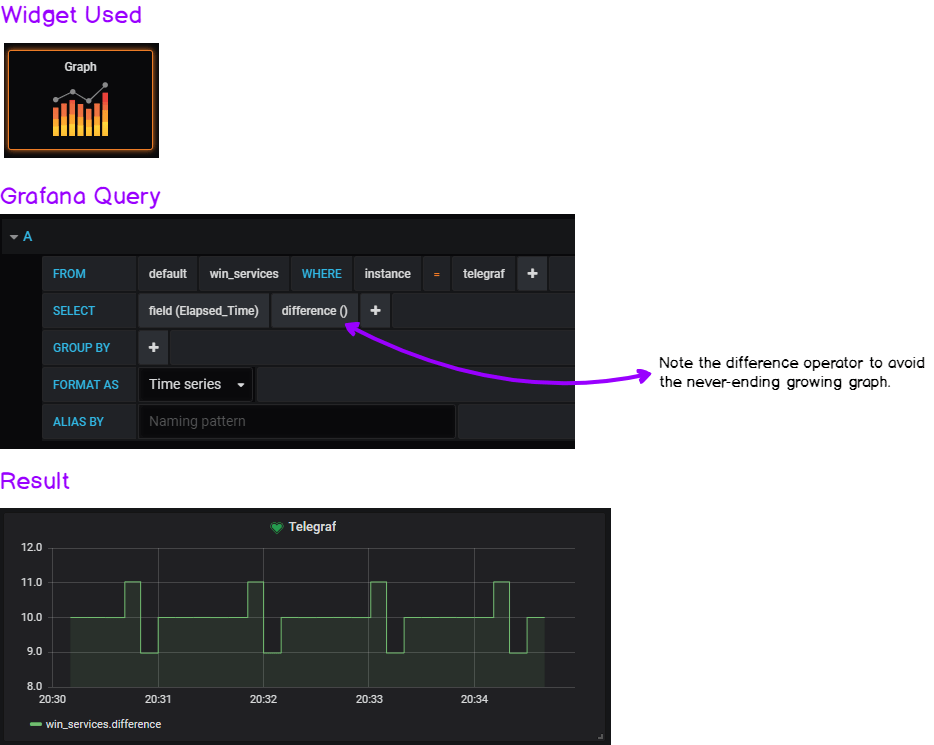
Task: Click the instance tag key
Action: (x=387, y=273)
